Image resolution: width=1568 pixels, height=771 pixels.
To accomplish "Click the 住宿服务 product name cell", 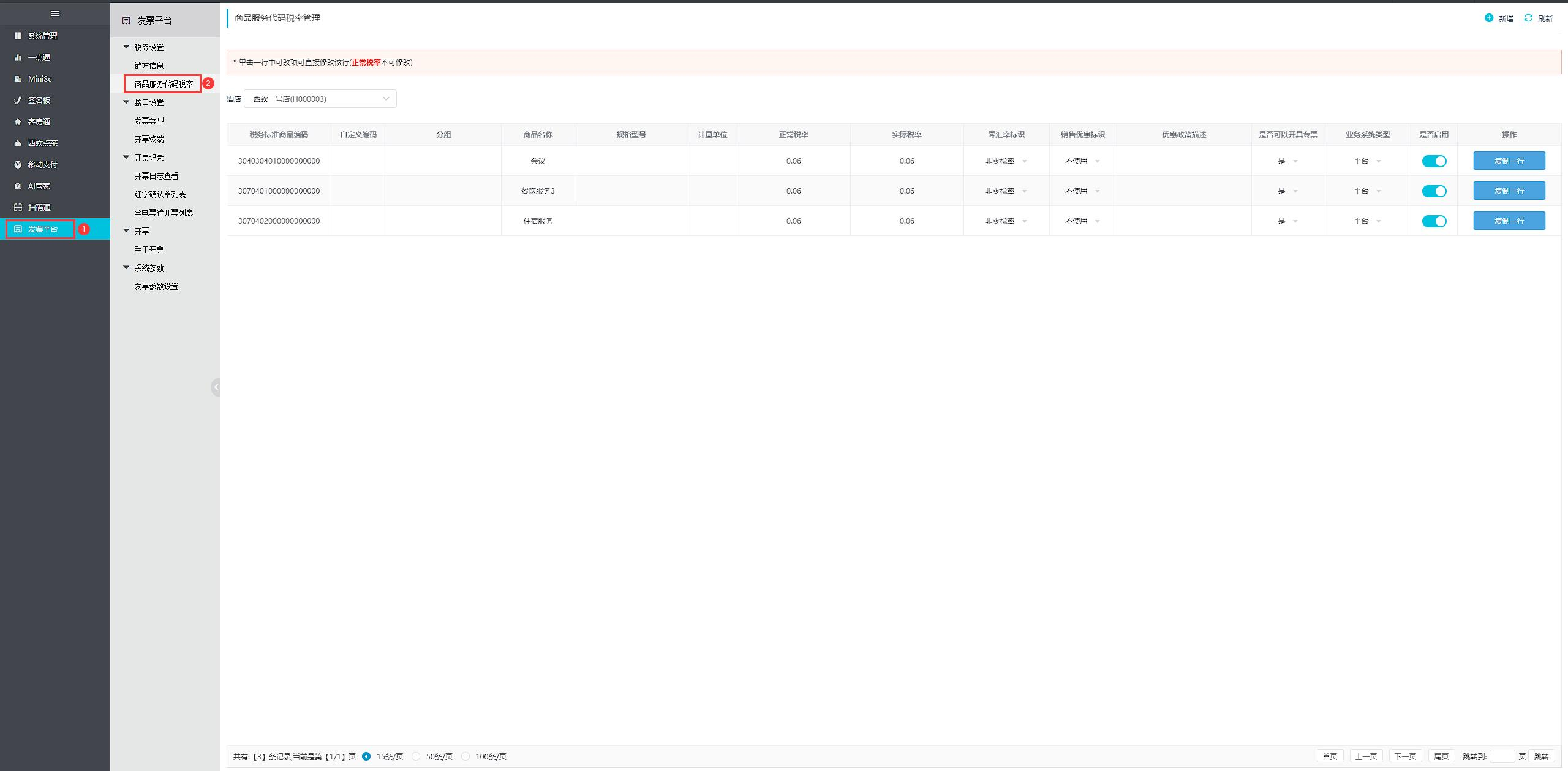I will point(538,221).
